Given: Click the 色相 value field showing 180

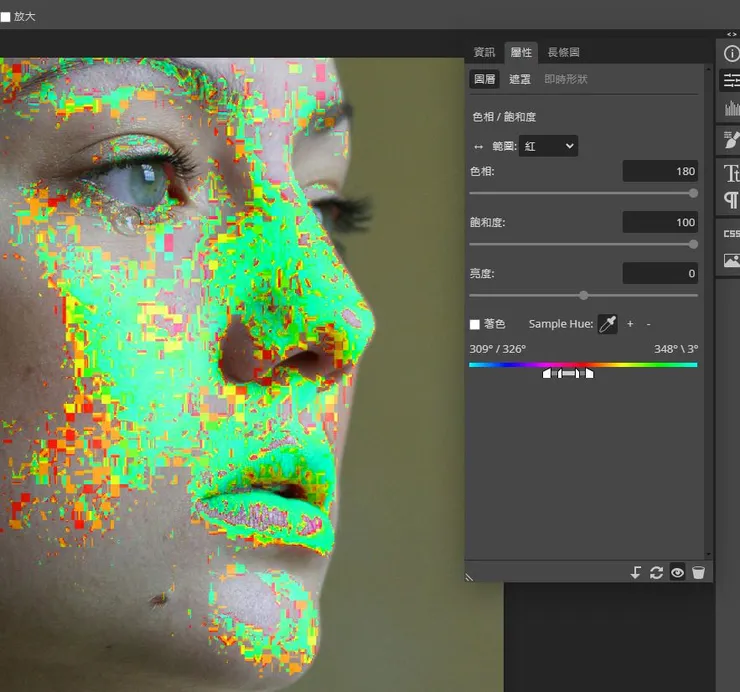Looking at the screenshot, I should pyautogui.click(x=660, y=171).
